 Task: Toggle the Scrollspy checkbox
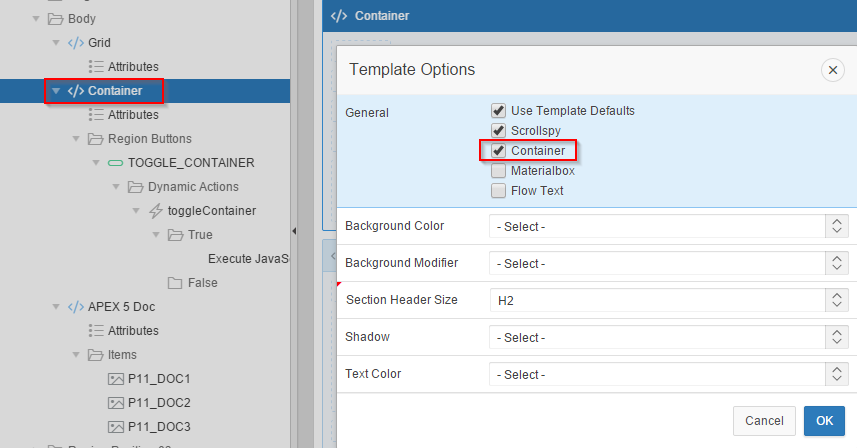[498, 131]
